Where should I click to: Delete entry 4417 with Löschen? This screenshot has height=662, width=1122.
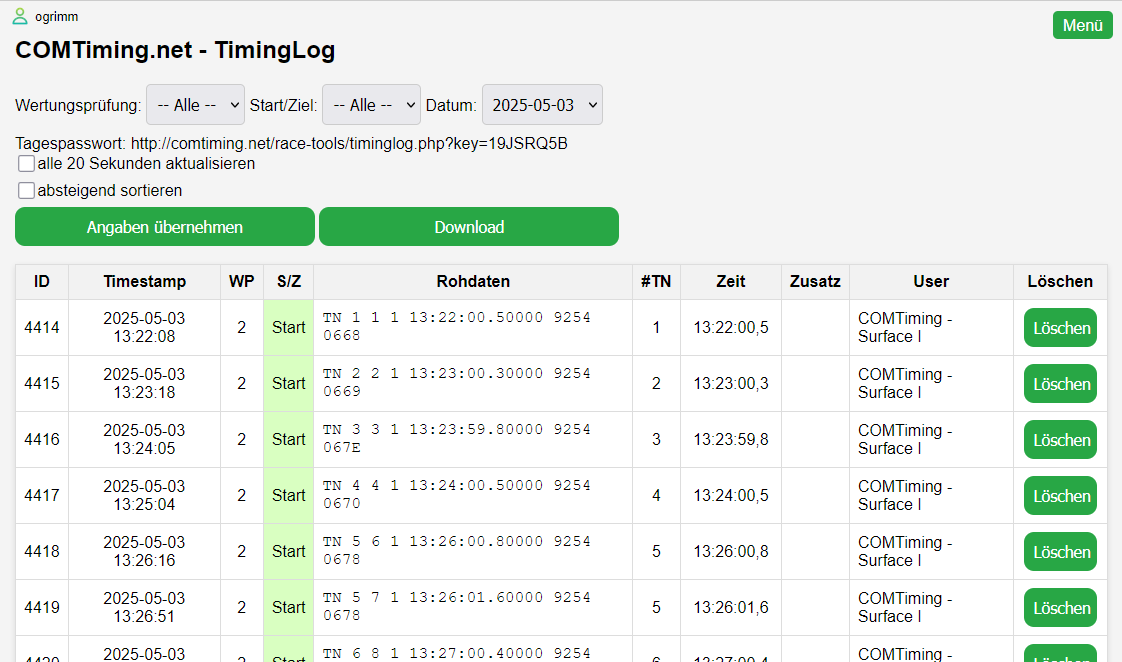click(x=1060, y=495)
